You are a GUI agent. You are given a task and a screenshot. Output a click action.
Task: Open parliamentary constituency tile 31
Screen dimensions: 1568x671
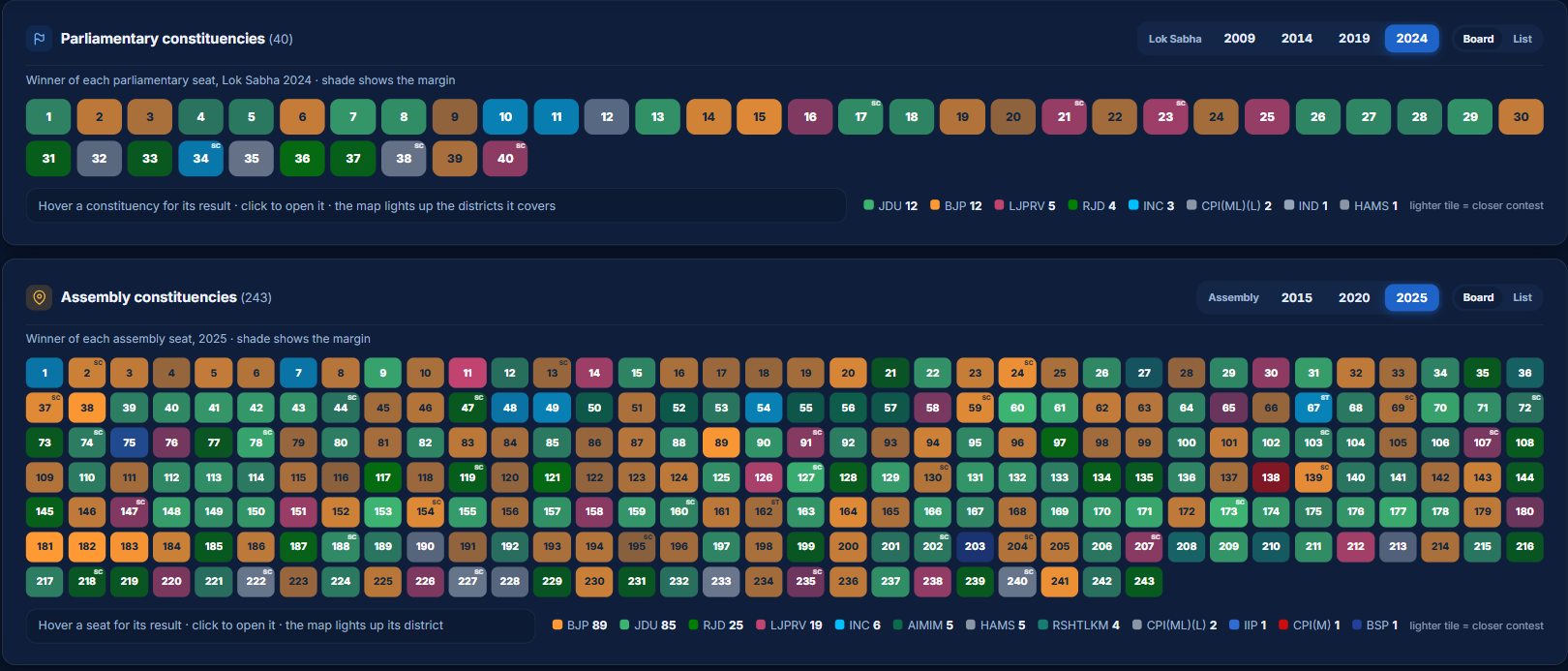(x=48, y=158)
